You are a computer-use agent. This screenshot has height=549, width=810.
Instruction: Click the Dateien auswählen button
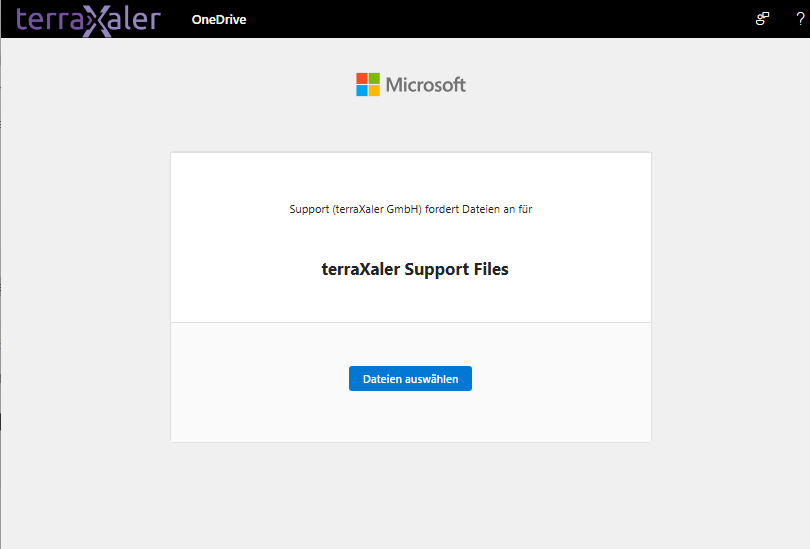(410, 379)
